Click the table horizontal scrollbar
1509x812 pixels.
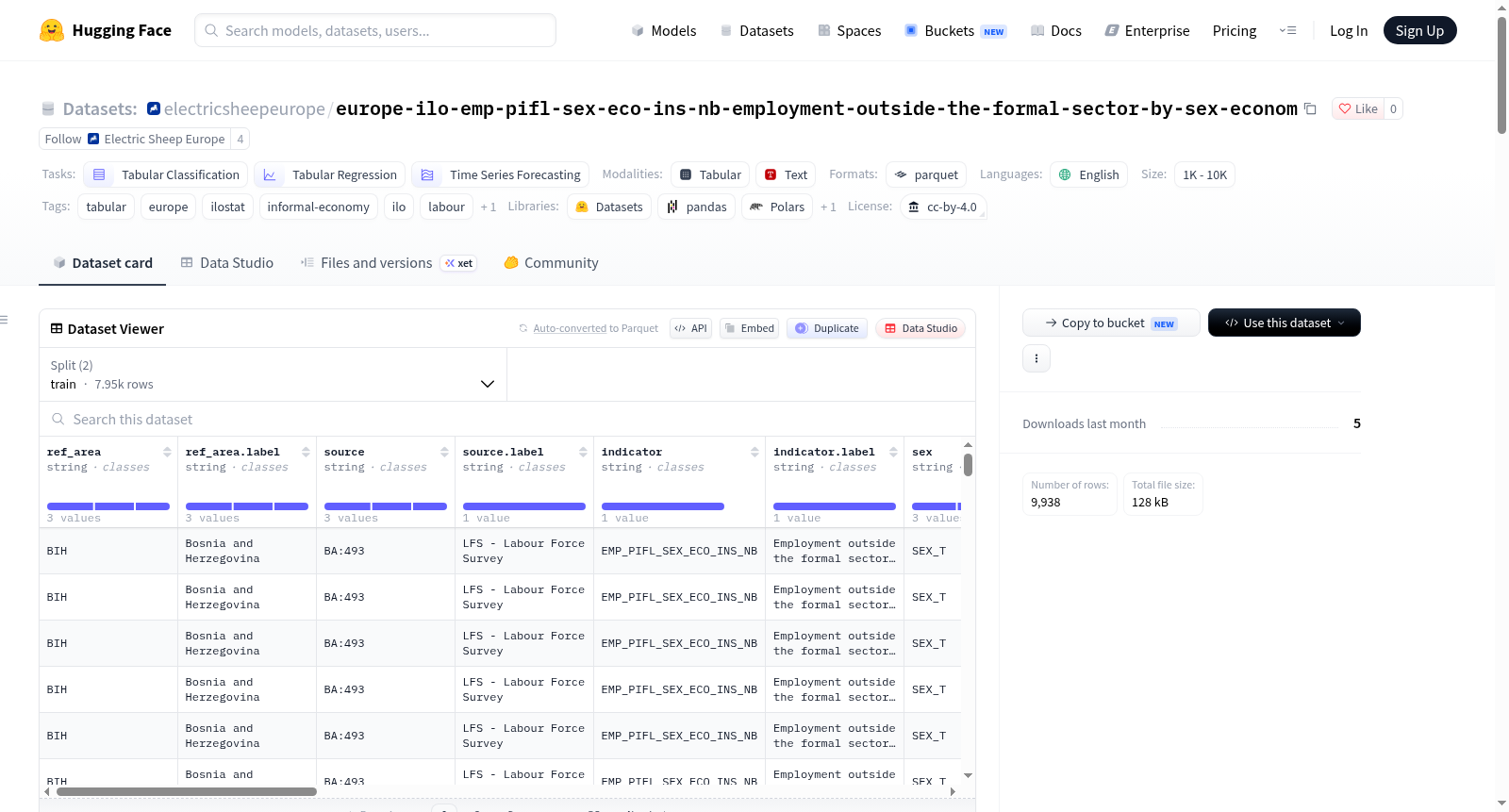click(187, 791)
